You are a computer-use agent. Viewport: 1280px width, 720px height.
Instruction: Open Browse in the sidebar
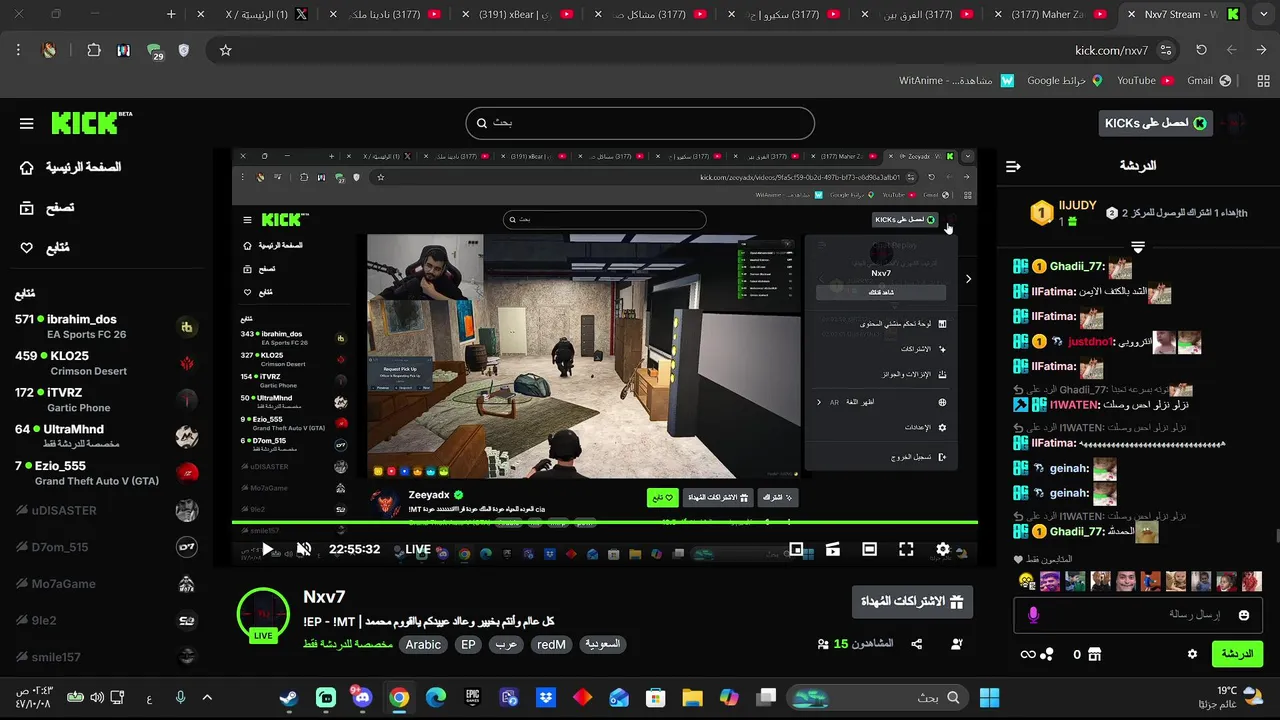(47, 208)
